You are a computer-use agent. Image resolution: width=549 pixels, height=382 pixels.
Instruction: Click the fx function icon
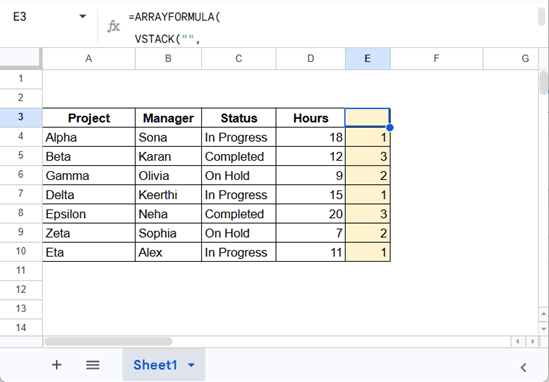113,27
